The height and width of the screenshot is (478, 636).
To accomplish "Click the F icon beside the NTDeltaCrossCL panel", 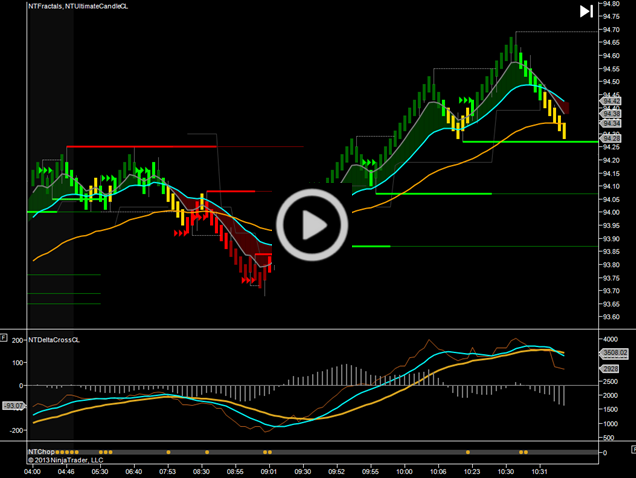I will point(5,338).
